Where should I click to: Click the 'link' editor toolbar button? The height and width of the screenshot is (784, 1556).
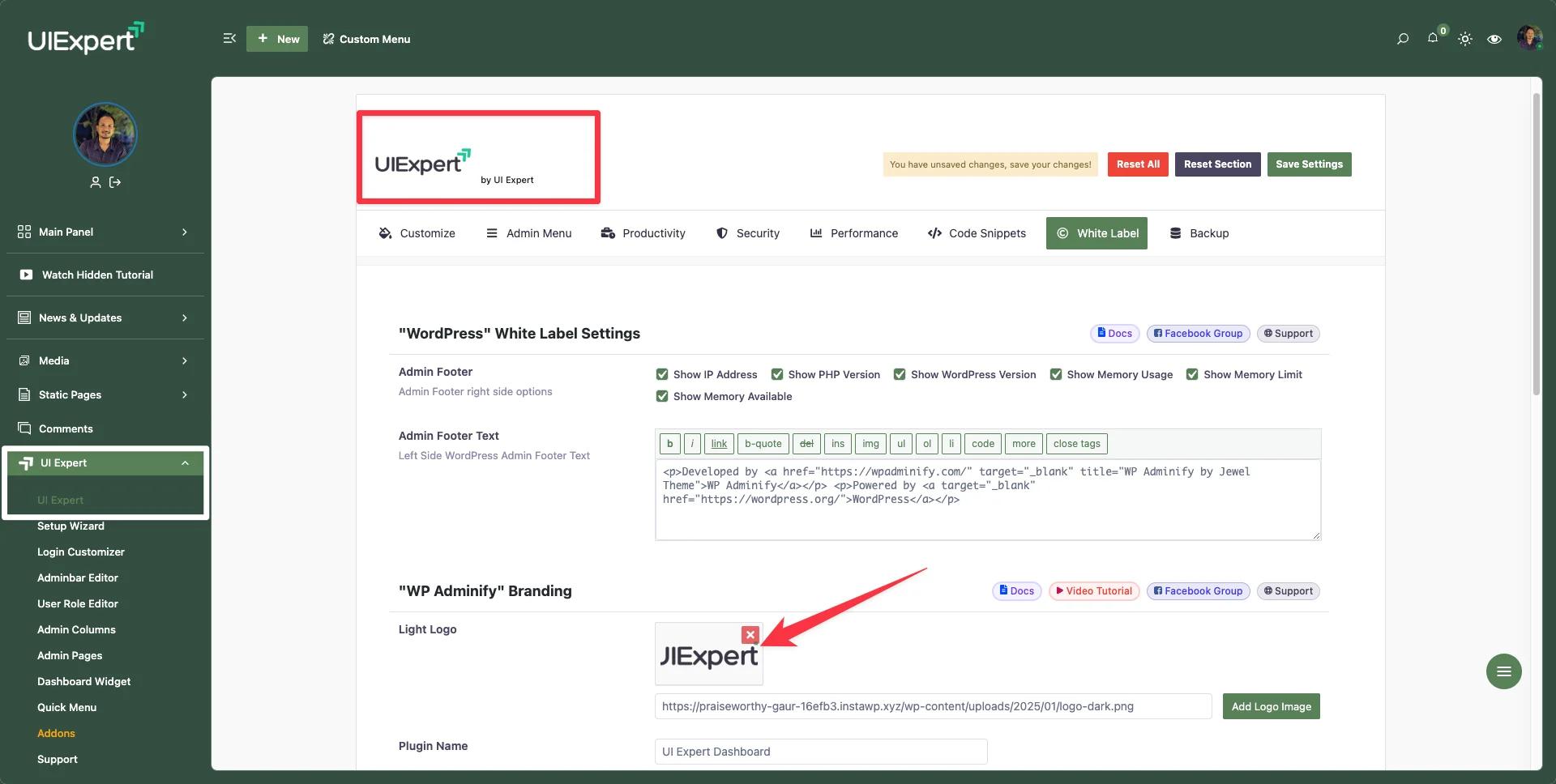pos(719,444)
